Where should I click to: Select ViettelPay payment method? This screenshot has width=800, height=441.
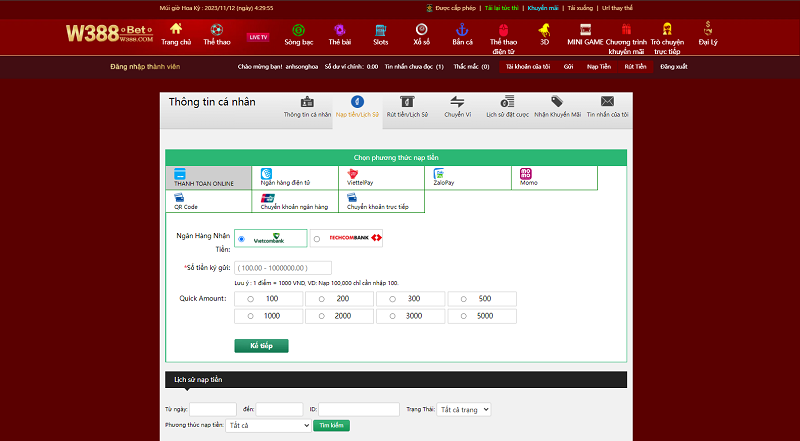381,178
